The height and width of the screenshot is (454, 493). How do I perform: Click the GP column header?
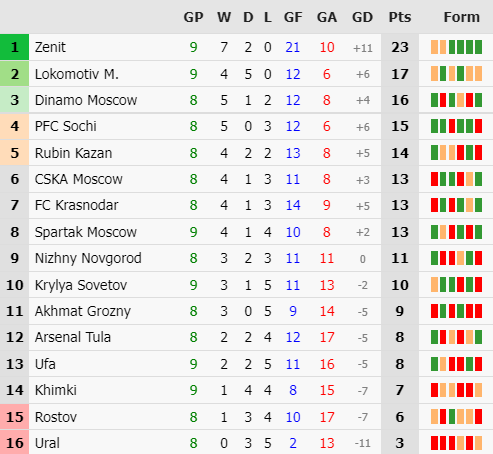pyautogui.click(x=193, y=17)
